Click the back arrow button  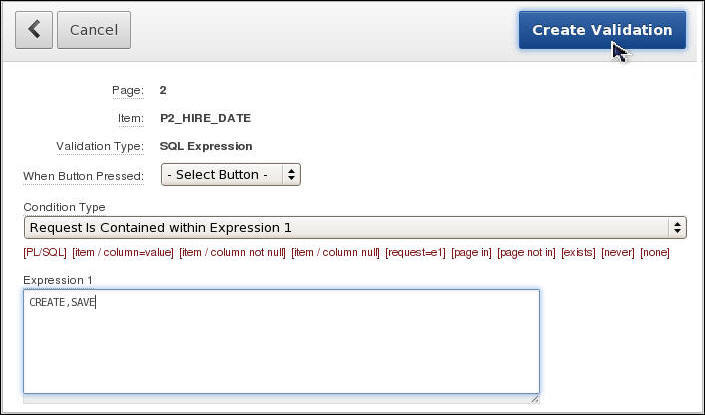[x=34, y=30]
